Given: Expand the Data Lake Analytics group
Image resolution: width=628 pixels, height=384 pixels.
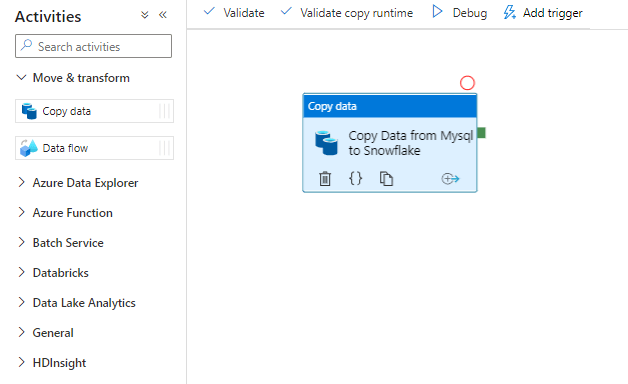Looking at the screenshot, I should pyautogui.click(x=22, y=303).
